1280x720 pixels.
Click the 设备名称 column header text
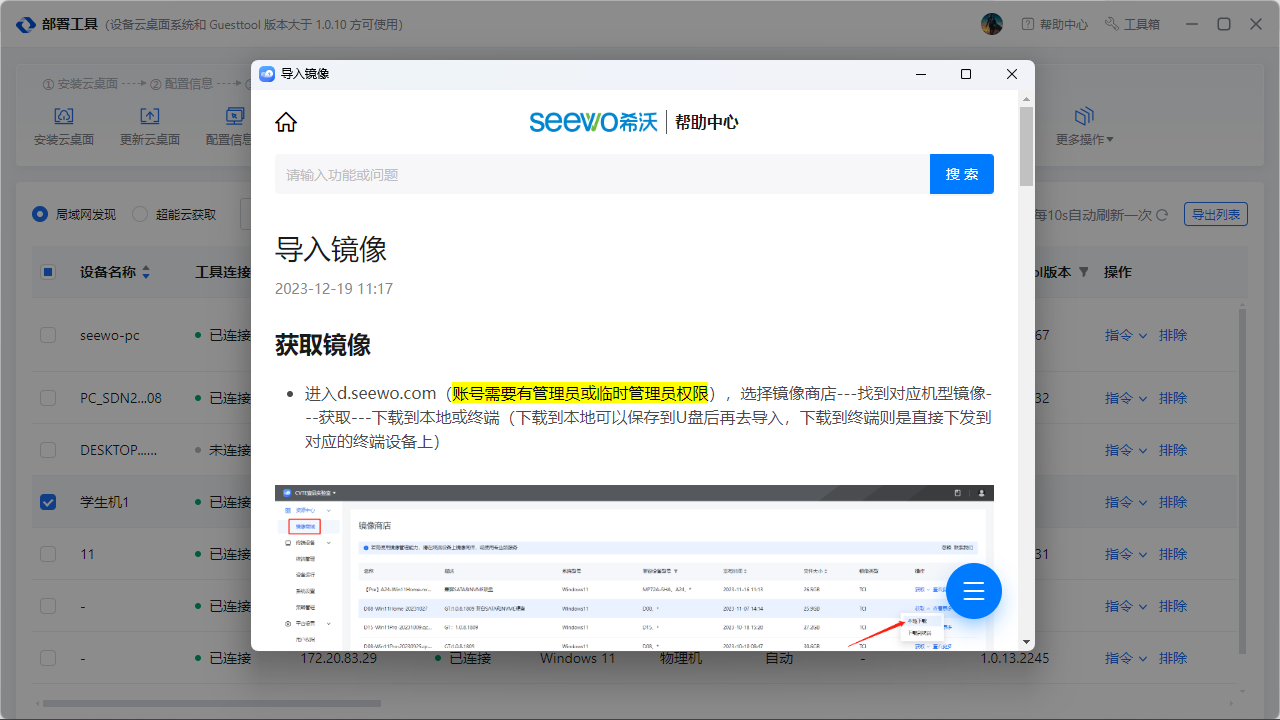(108, 272)
